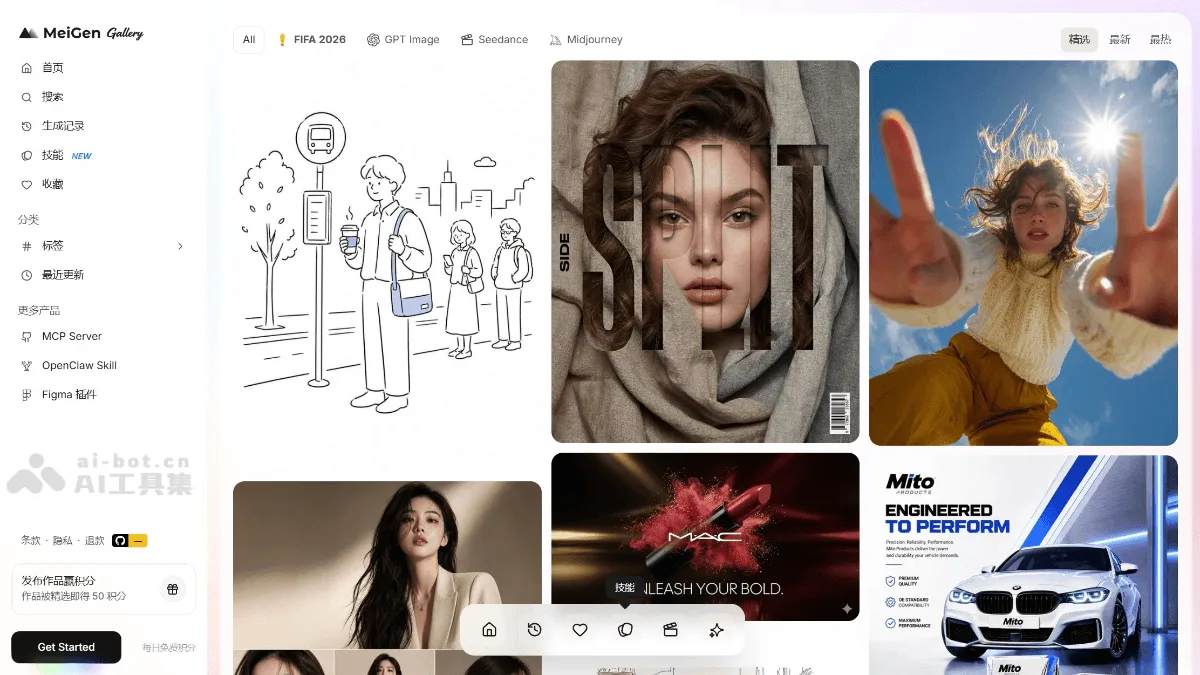The image size is (1200, 675).
Task: Select the Seedance filter tab
Action: click(x=494, y=40)
